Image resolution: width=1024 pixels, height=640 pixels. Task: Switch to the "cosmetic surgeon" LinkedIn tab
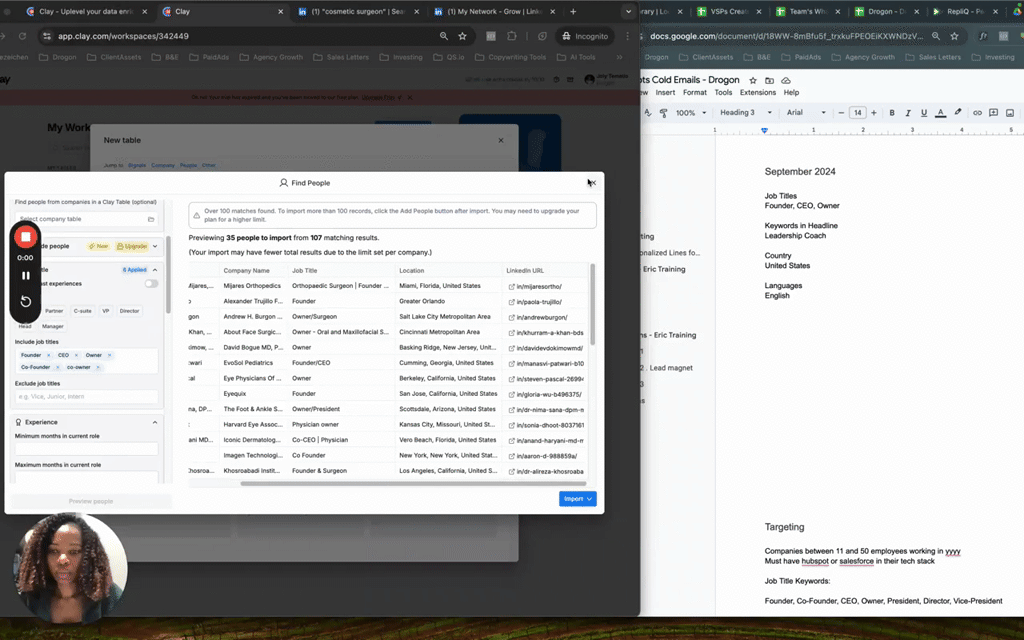click(x=348, y=12)
